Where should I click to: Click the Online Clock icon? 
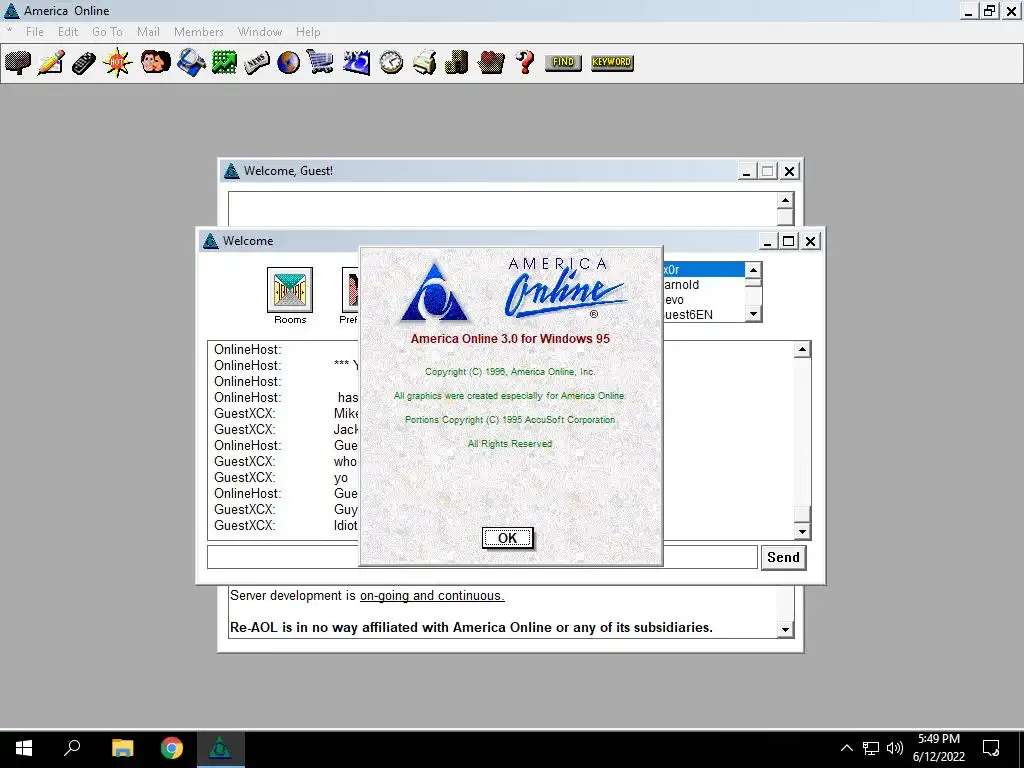click(x=391, y=63)
